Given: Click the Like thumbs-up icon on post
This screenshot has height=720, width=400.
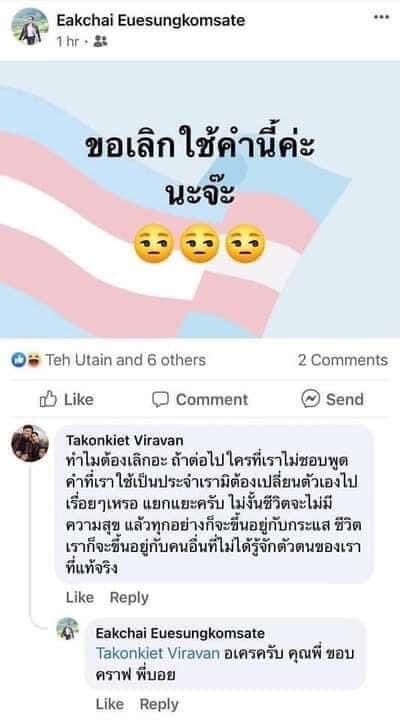Looking at the screenshot, I should (x=48, y=399).
